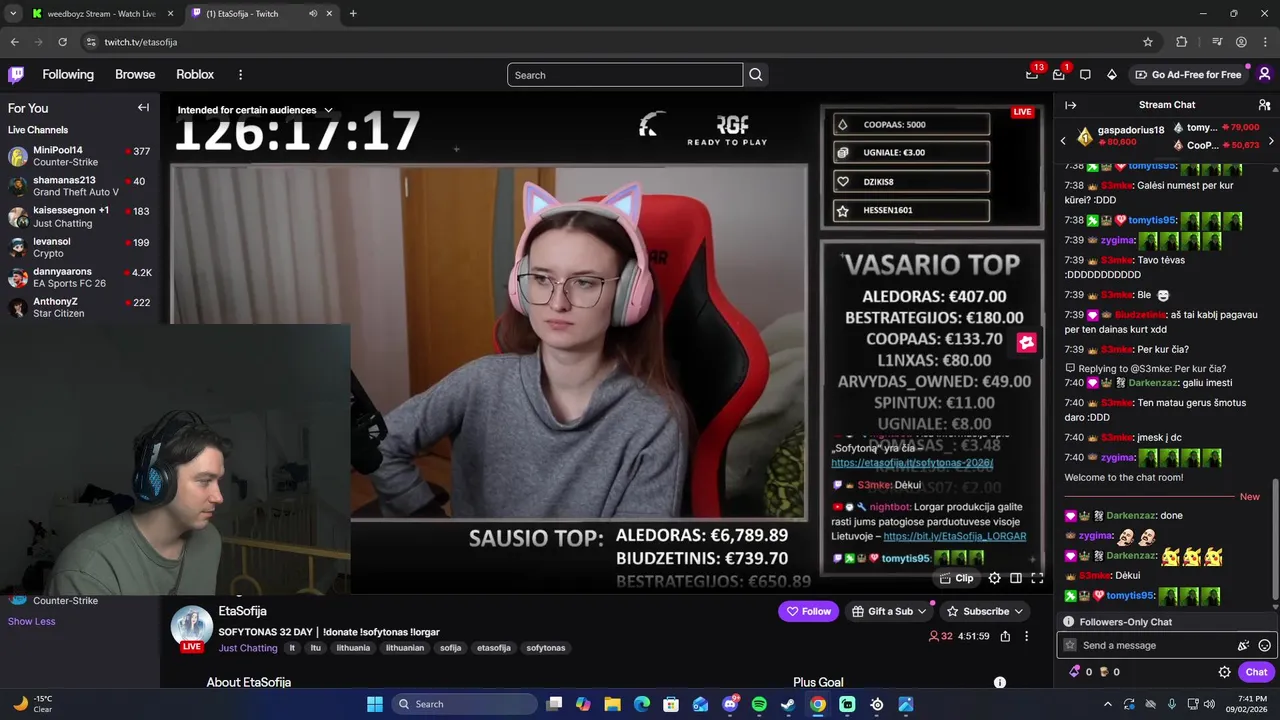Click the chat scrollbar
The image size is (1280, 720).
(1275, 539)
